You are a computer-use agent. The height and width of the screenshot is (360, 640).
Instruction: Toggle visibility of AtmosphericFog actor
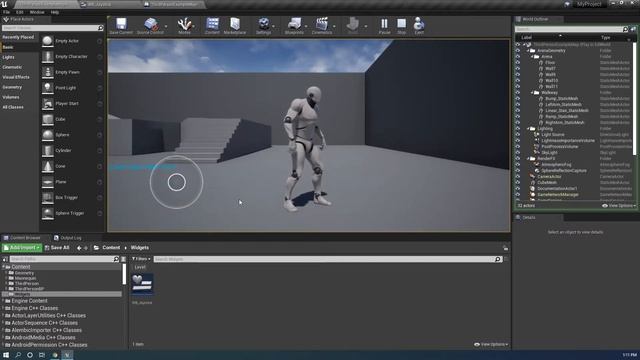pyautogui.click(x=518, y=164)
